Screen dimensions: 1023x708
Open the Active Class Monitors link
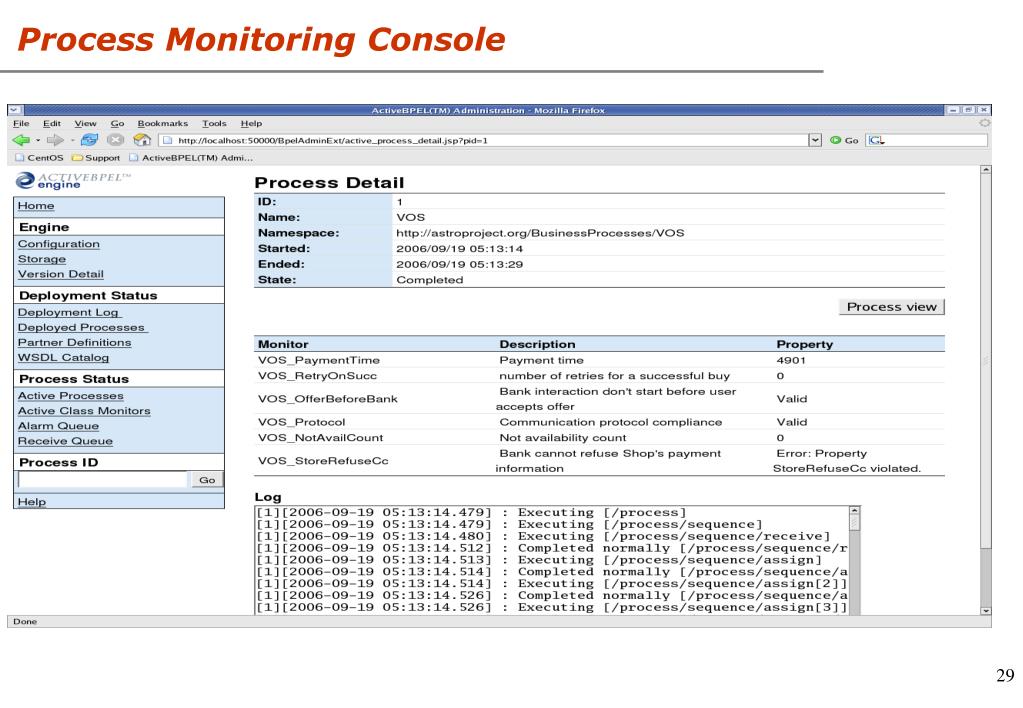[x=84, y=411]
